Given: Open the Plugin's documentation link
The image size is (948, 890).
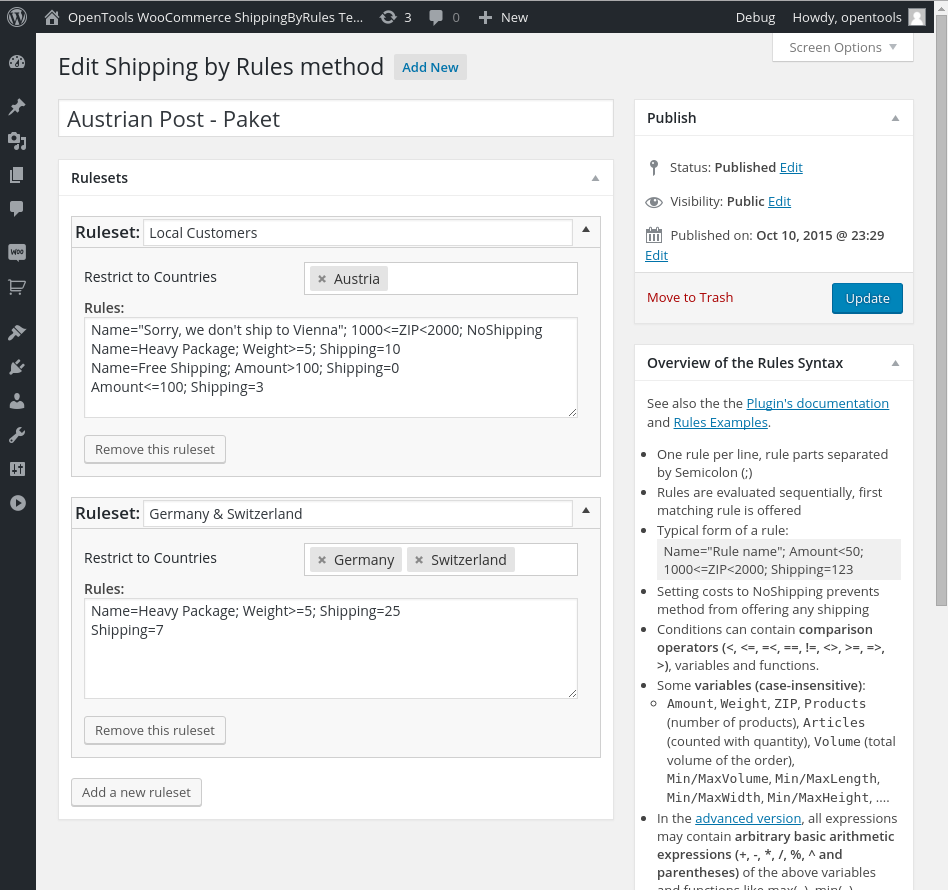Looking at the screenshot, I should pyautogui.click(x=817, y=403).
